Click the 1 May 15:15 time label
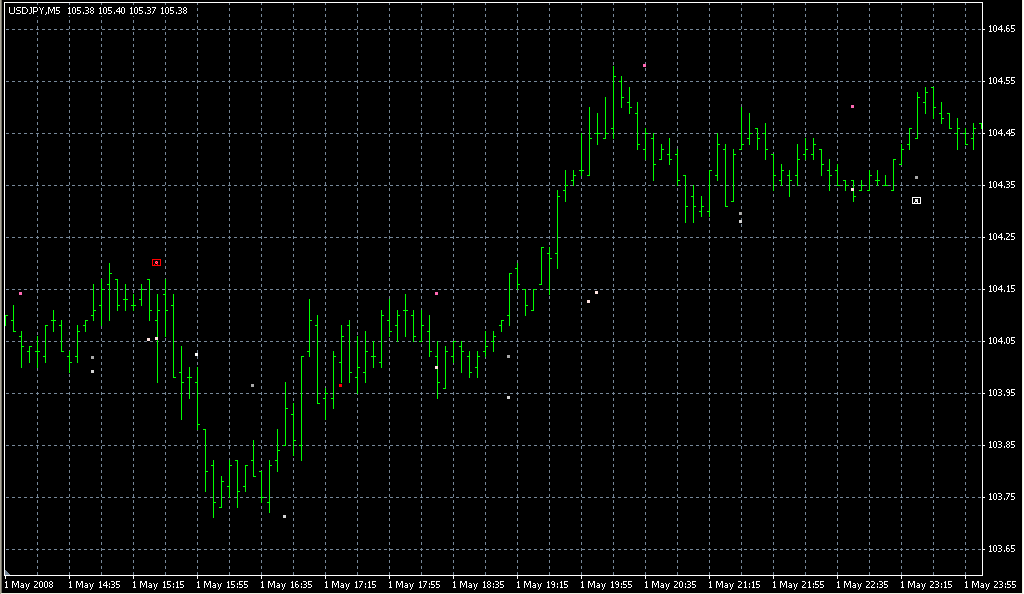The width and height of the screenshot is (1024, 594). (158, 585)
